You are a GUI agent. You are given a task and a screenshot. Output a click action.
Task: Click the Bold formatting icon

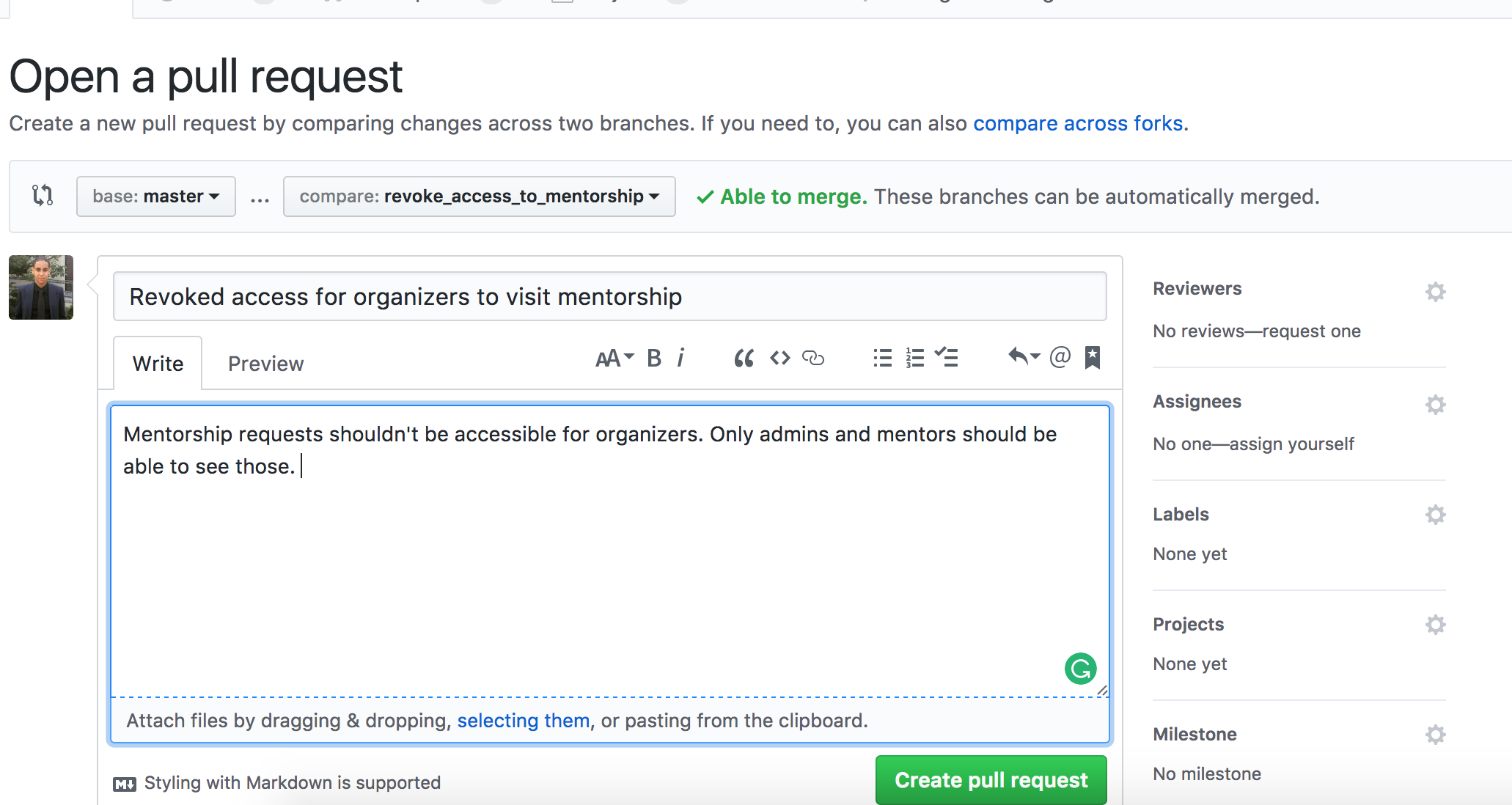654,358
